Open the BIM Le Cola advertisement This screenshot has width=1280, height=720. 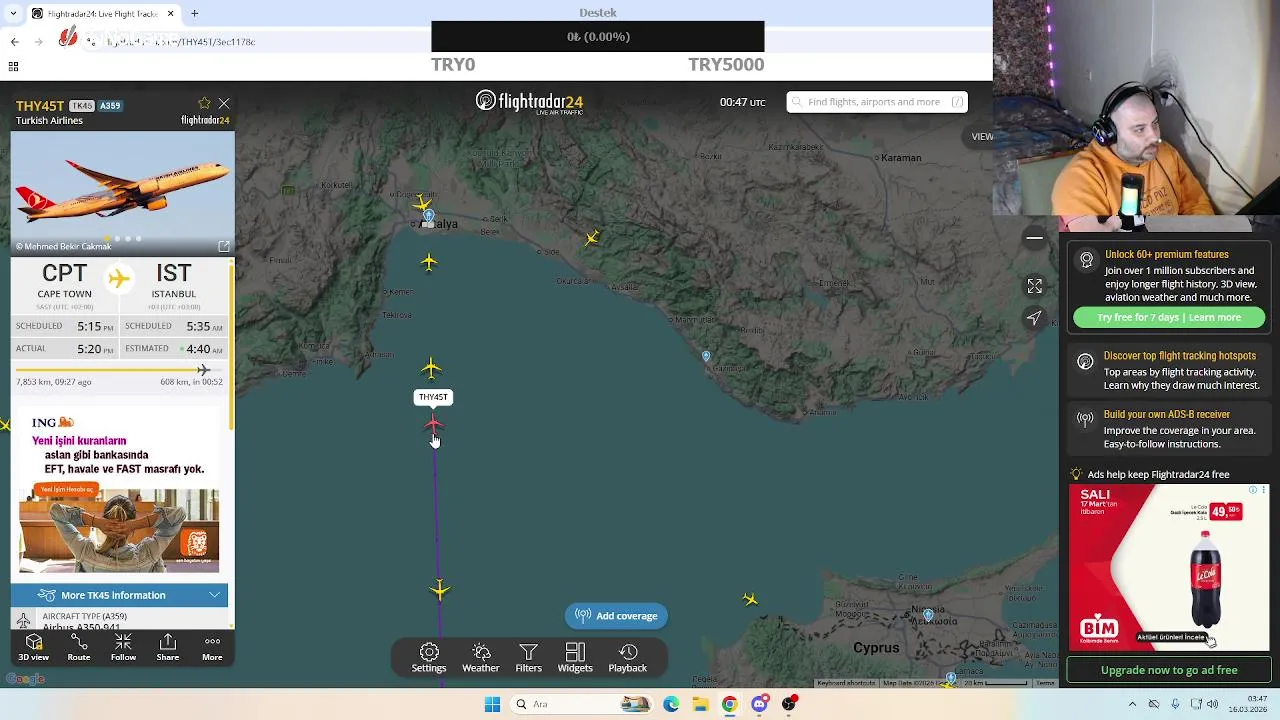[x=1169, y=567]
